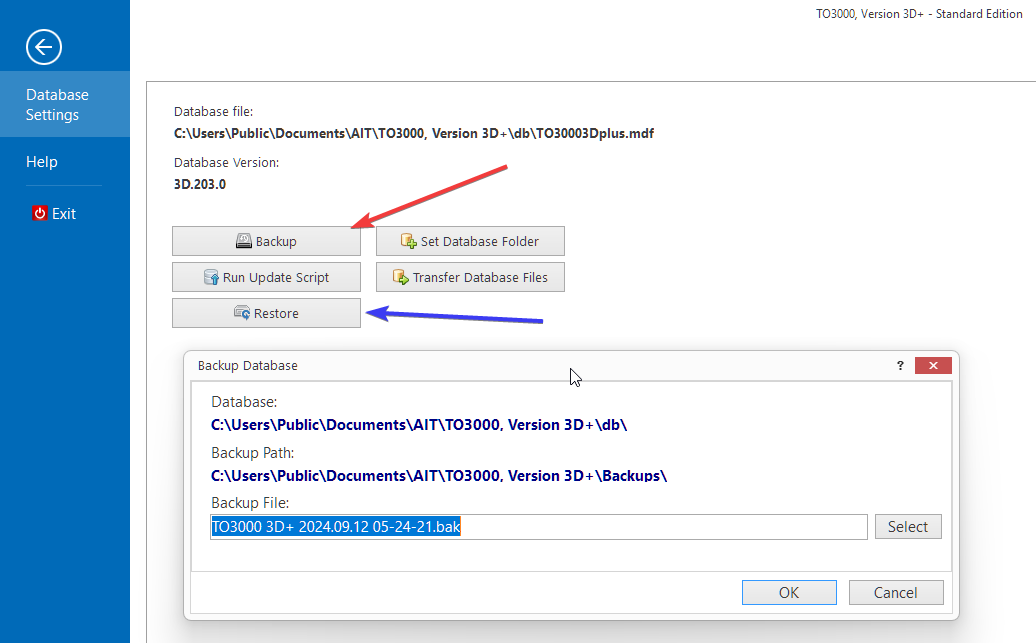Click the Backup Database dialog title
This screenshot has width=1036, height=643.
[x=248, y=365]
